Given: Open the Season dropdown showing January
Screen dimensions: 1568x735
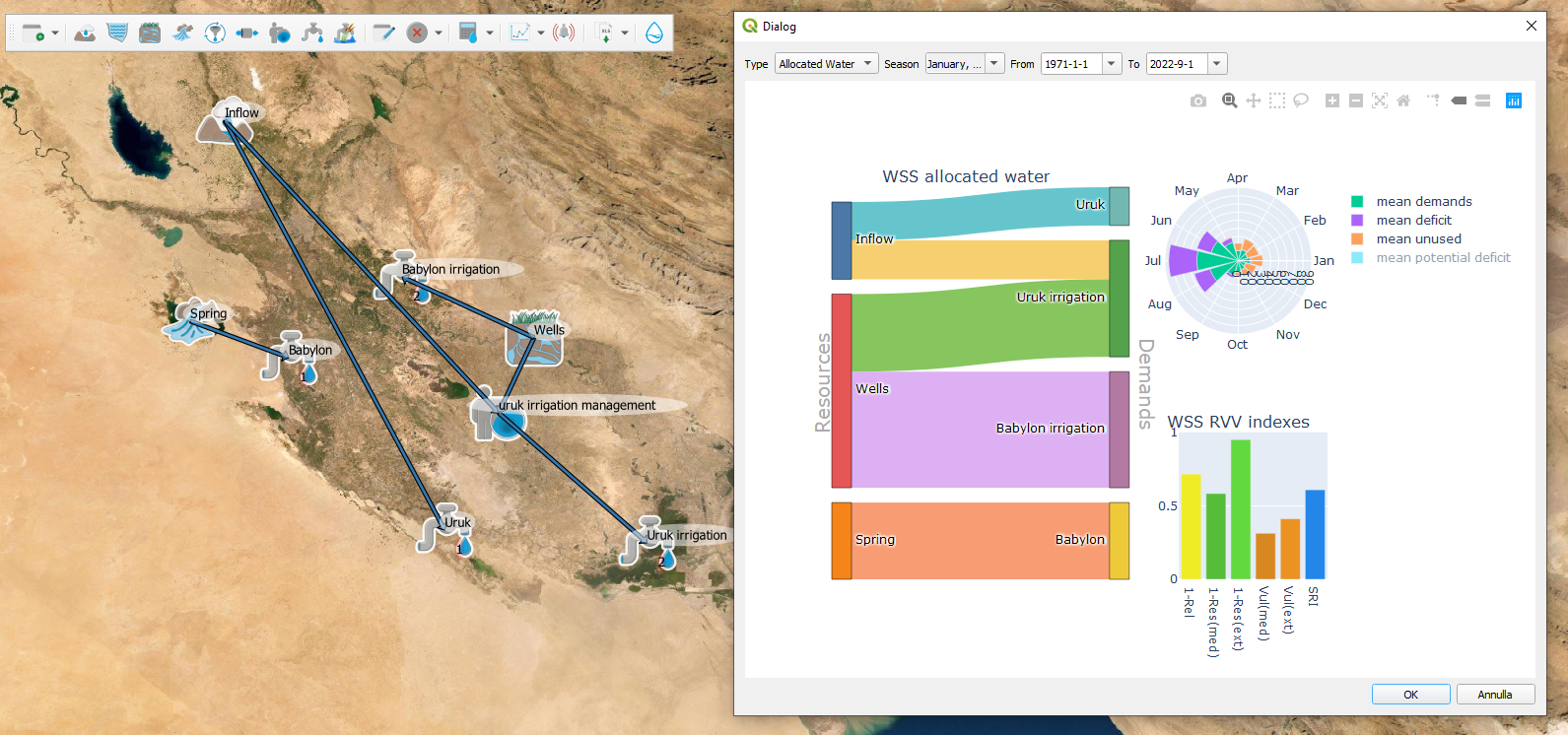Looking at the screenshot, I should pos(964,64).
